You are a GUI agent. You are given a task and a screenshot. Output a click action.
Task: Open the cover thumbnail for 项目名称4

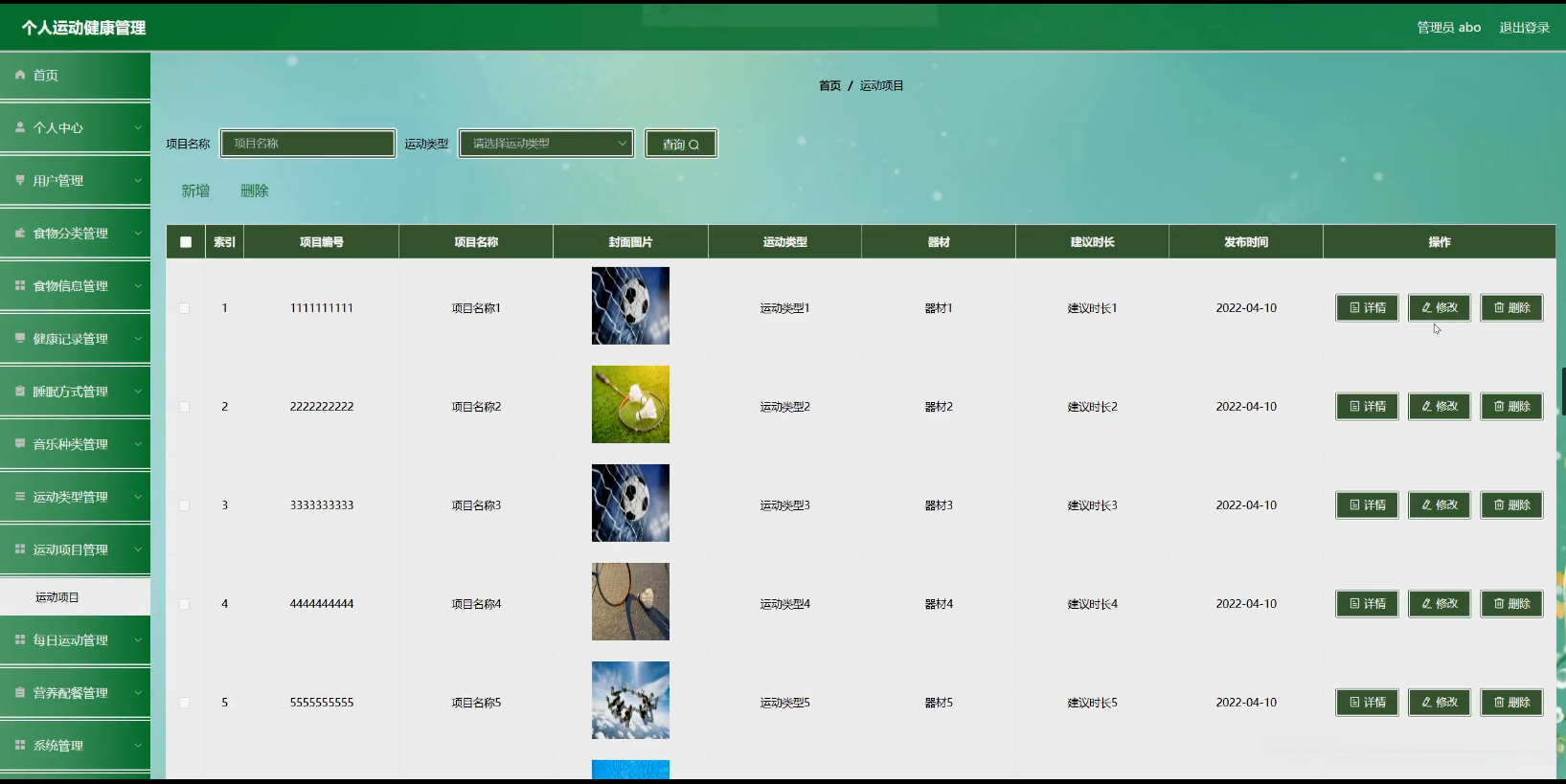click(x=630, y=601)
